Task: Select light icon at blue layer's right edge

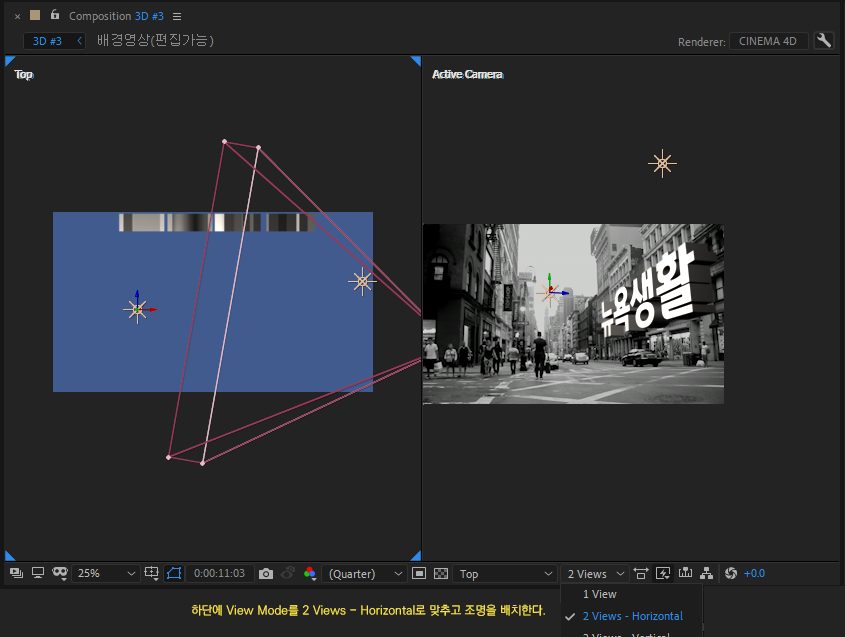Action: point(362,281)
